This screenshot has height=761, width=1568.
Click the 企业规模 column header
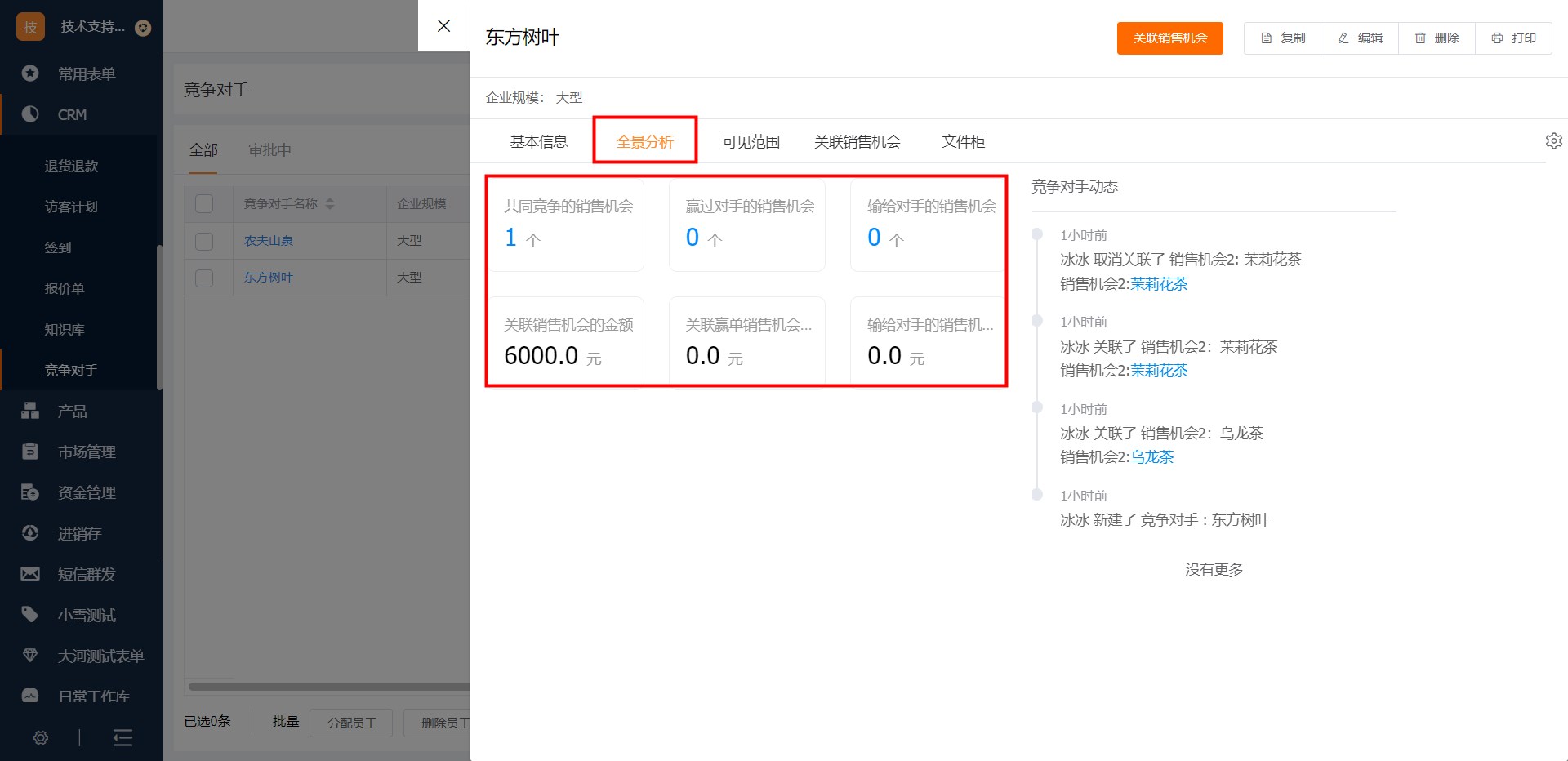tap(421, 204)
